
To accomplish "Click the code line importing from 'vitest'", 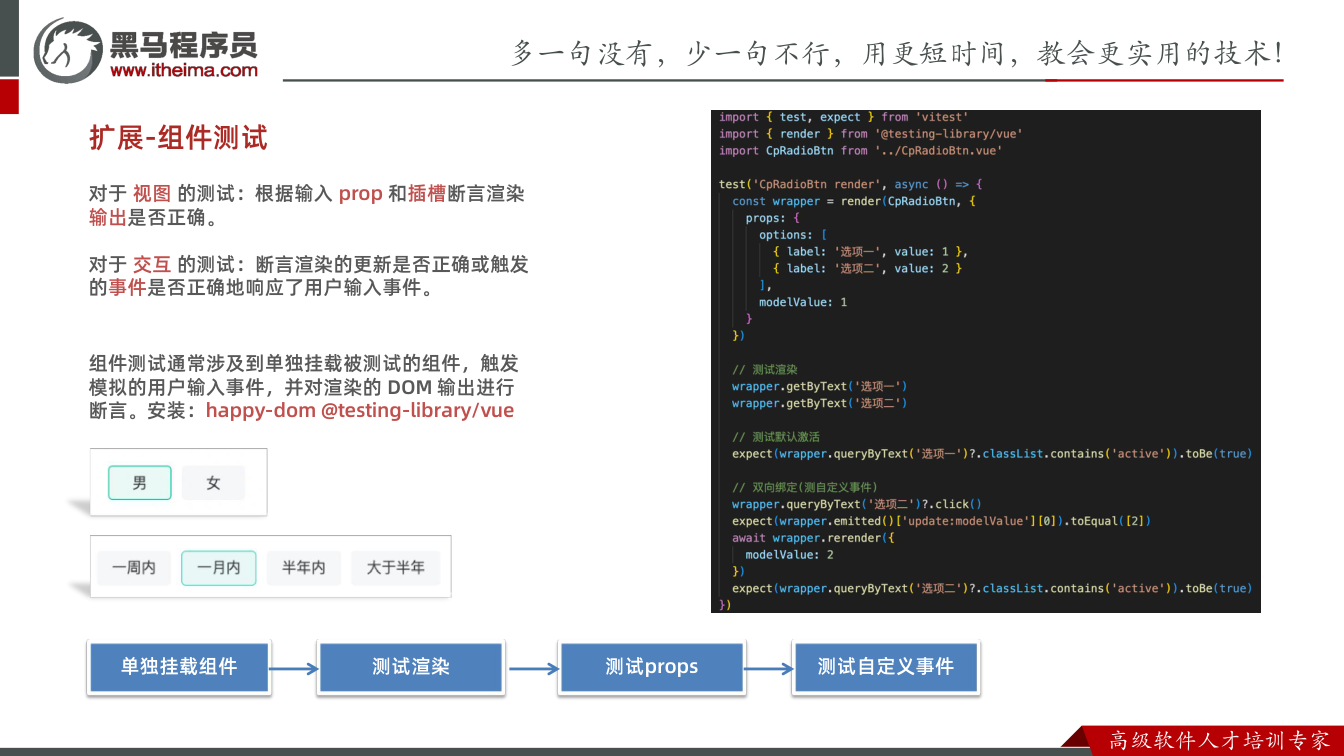I will click(843, 117).
